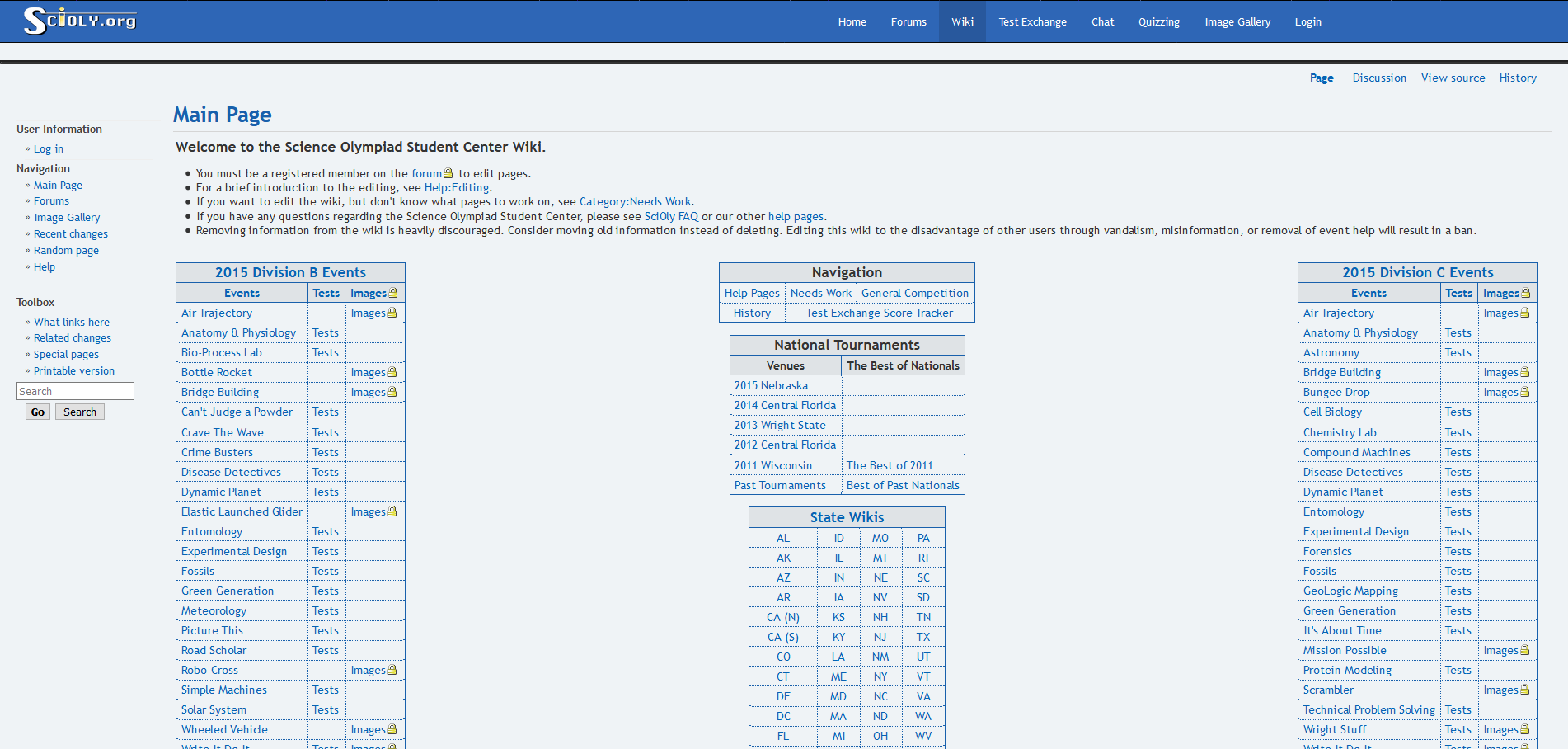The image size is (1568, 749).
Task: Focus the sidebar Search input field
Action: [x=75, y=391]
